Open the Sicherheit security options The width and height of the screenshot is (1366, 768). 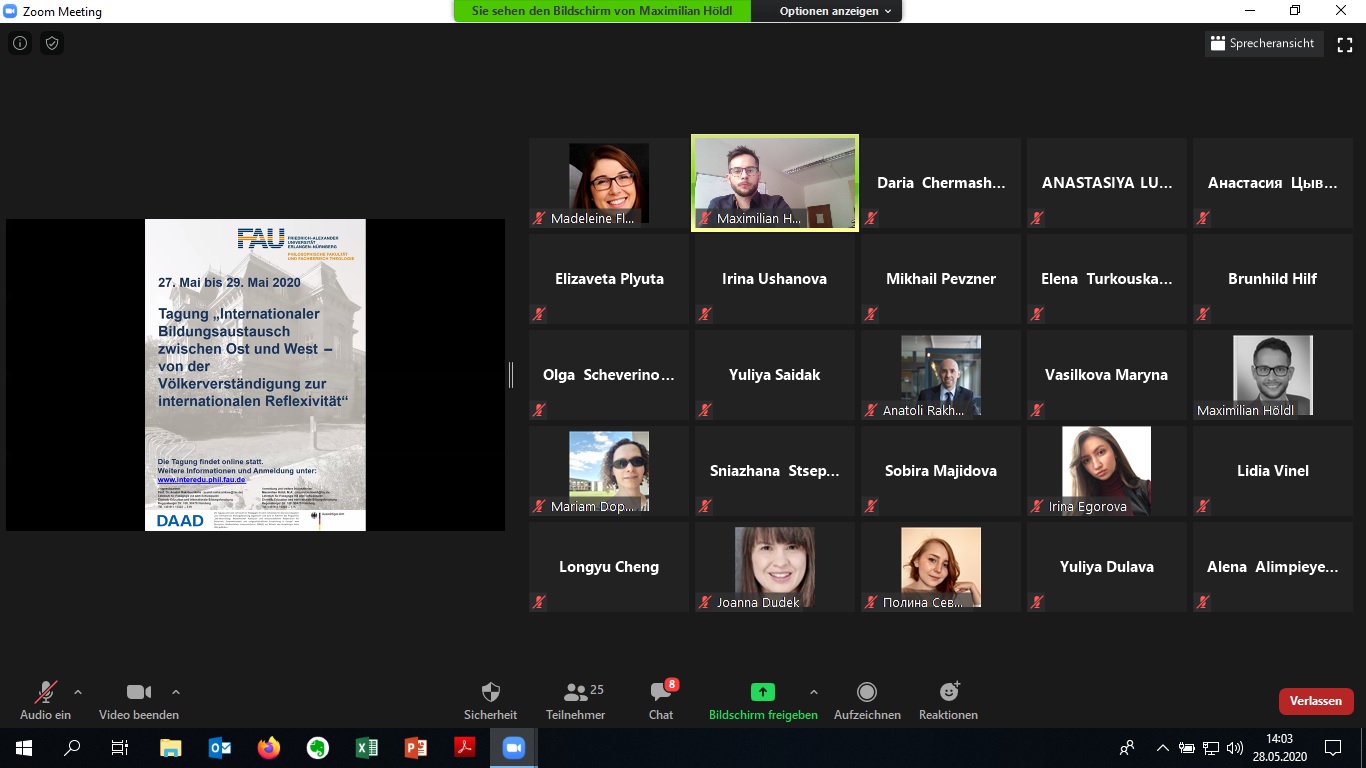pos(490,700)
